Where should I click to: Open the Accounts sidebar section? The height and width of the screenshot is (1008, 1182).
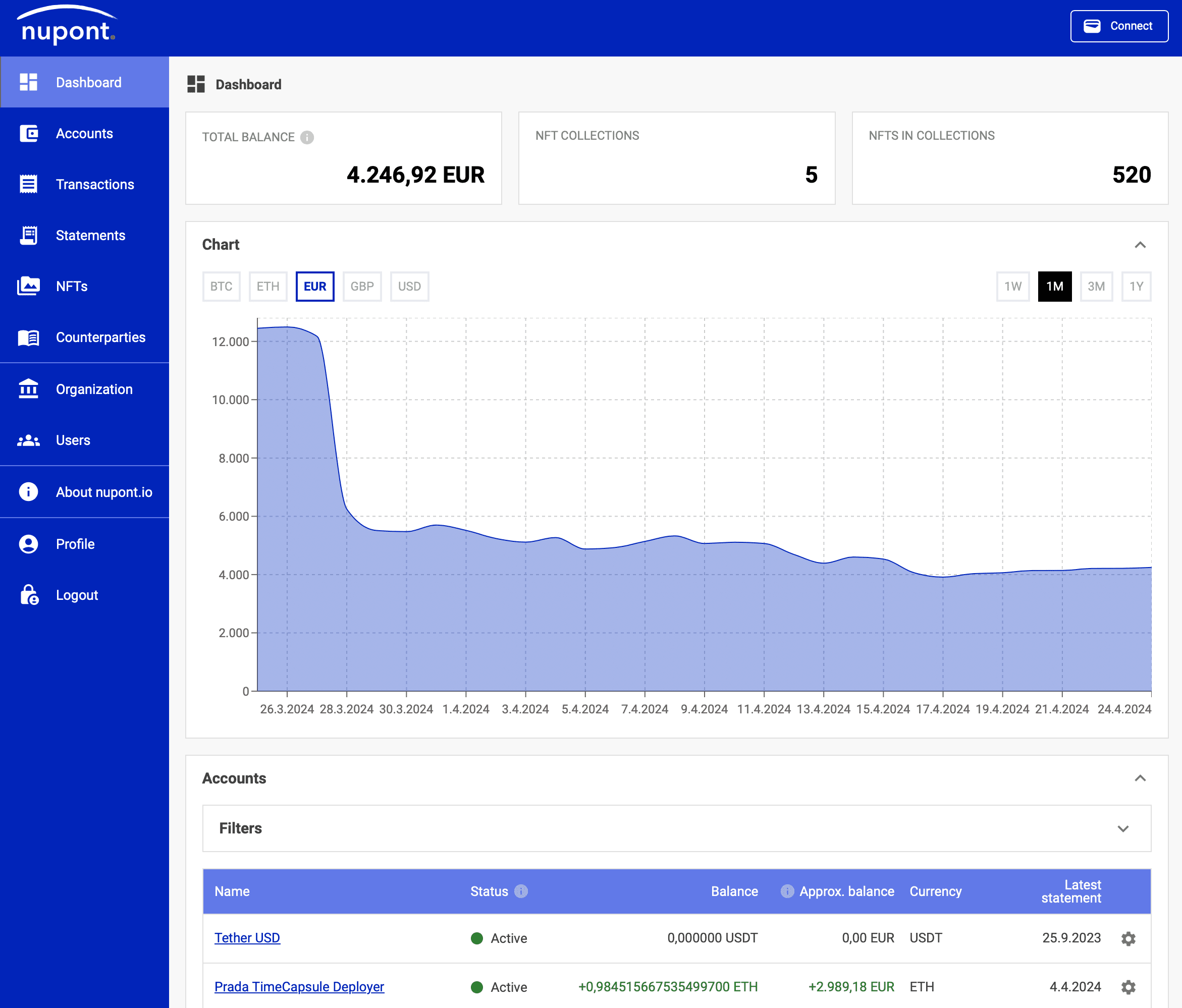[84, 133]
